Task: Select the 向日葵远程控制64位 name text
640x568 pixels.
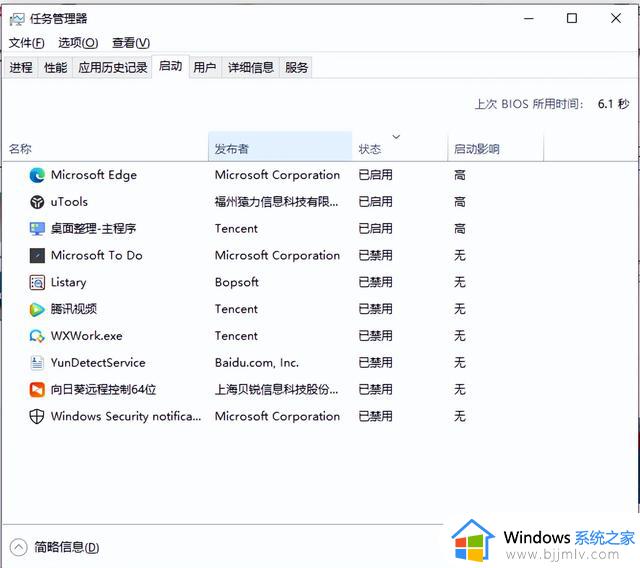Action: pos(103,390)
